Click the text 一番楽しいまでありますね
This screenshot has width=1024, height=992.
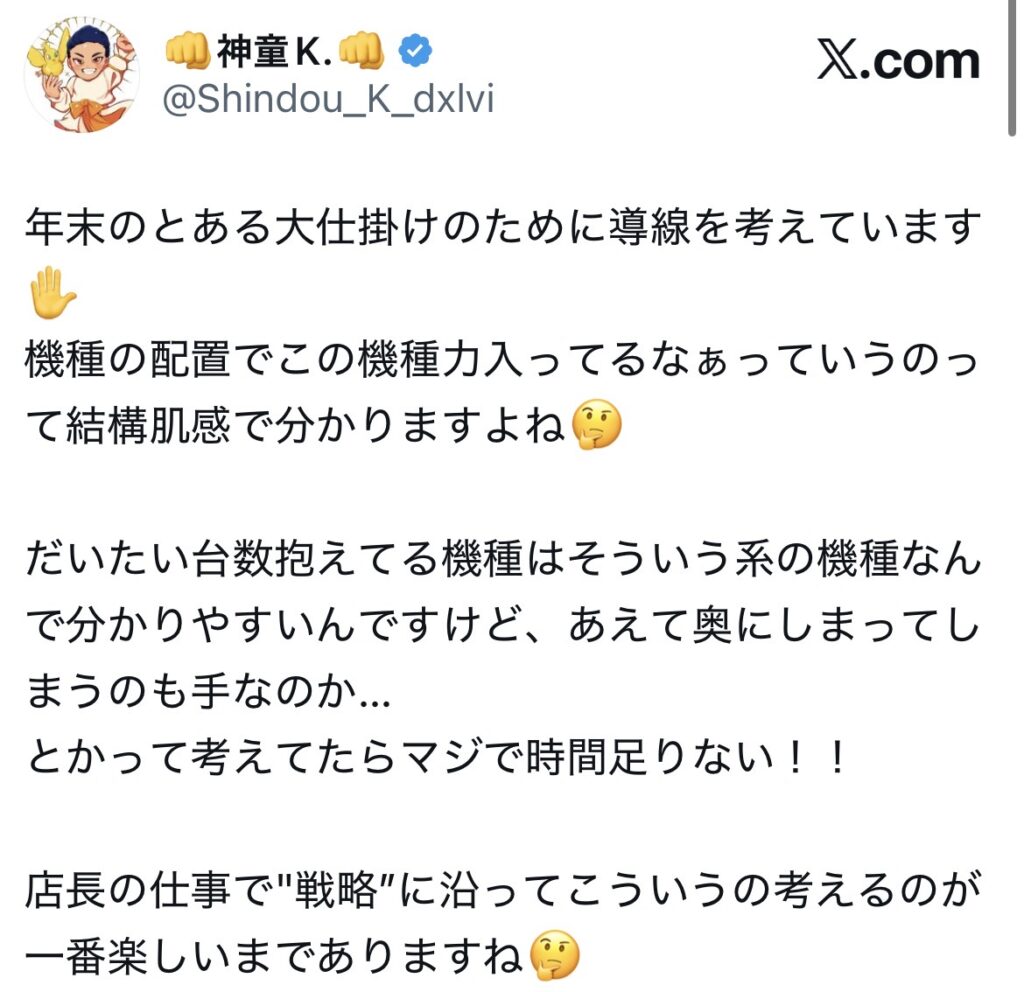tap(275, 956)
